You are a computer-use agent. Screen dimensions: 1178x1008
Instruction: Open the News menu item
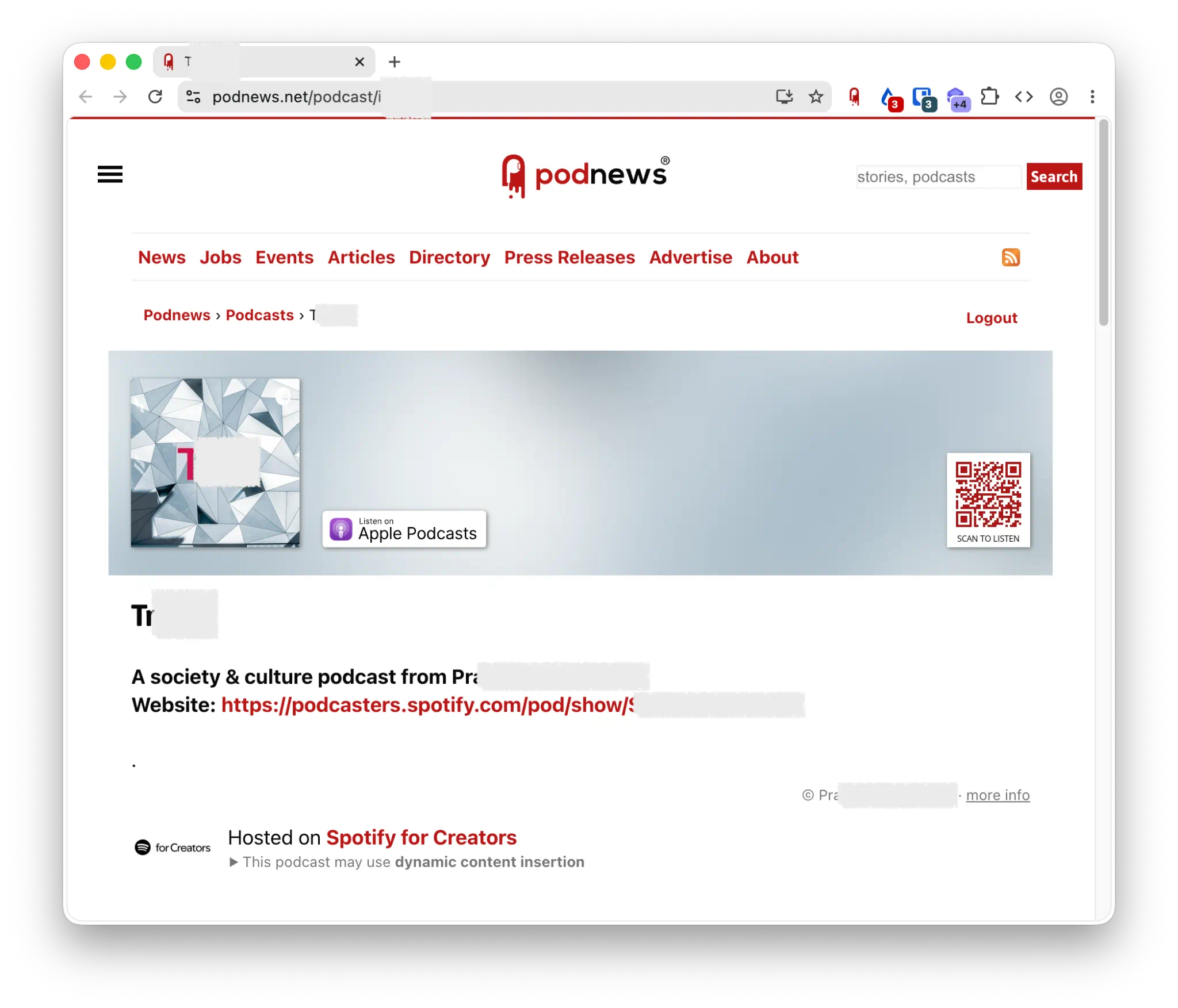tap(162, 257)
